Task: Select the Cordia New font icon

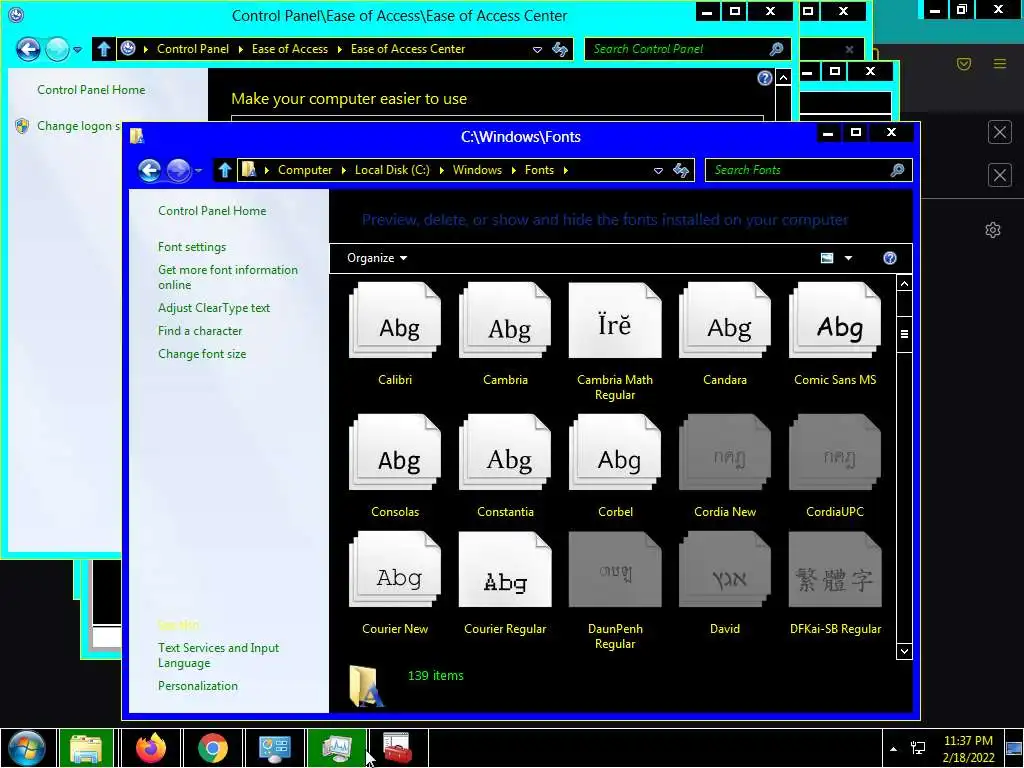Action: tap(725, 452)
